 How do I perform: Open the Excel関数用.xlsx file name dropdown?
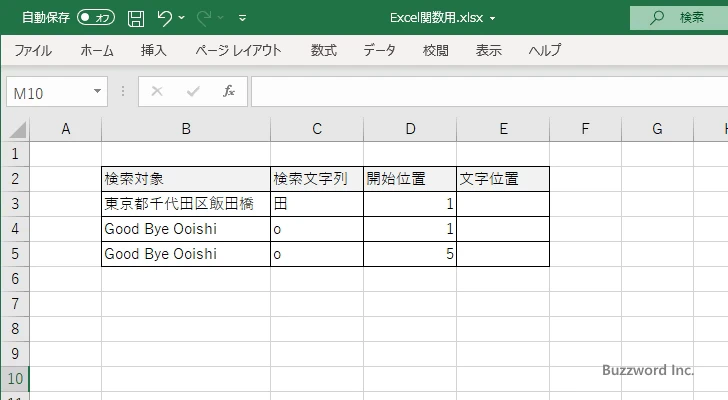tap(492, 19)
